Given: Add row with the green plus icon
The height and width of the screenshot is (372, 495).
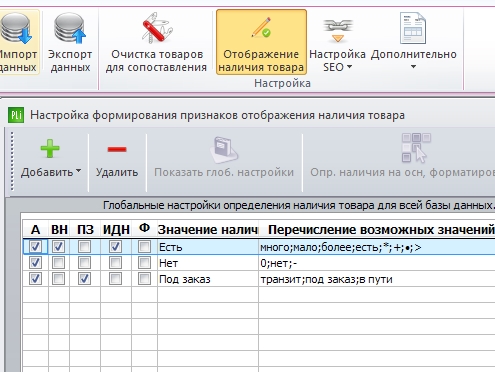Looking at the screenshot, I should (50, 148).
